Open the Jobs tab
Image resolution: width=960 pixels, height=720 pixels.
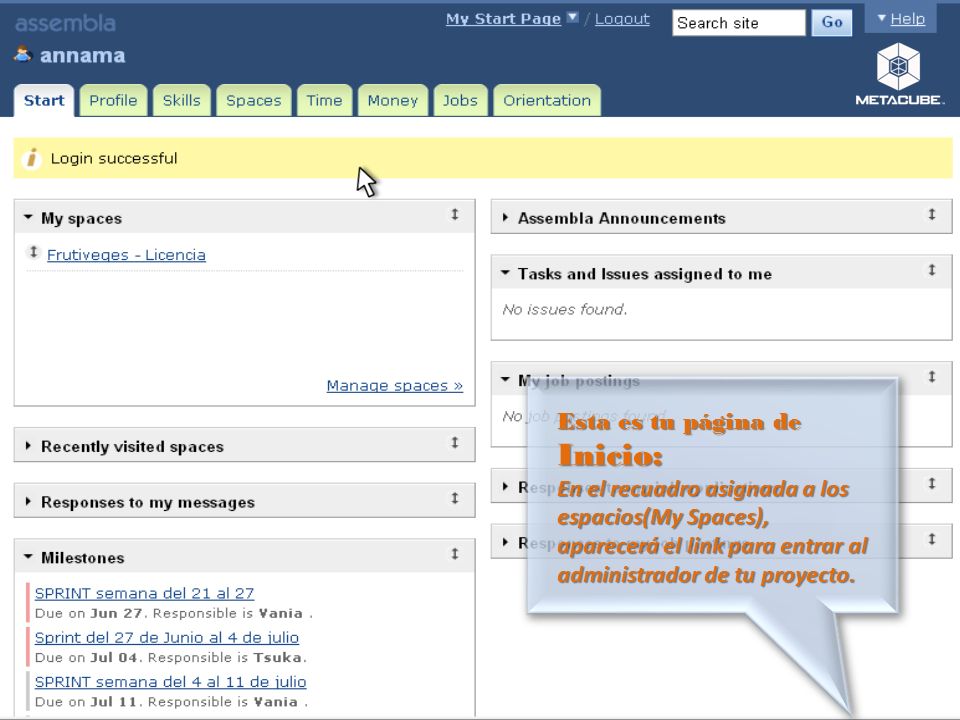[x=460, y=100]
